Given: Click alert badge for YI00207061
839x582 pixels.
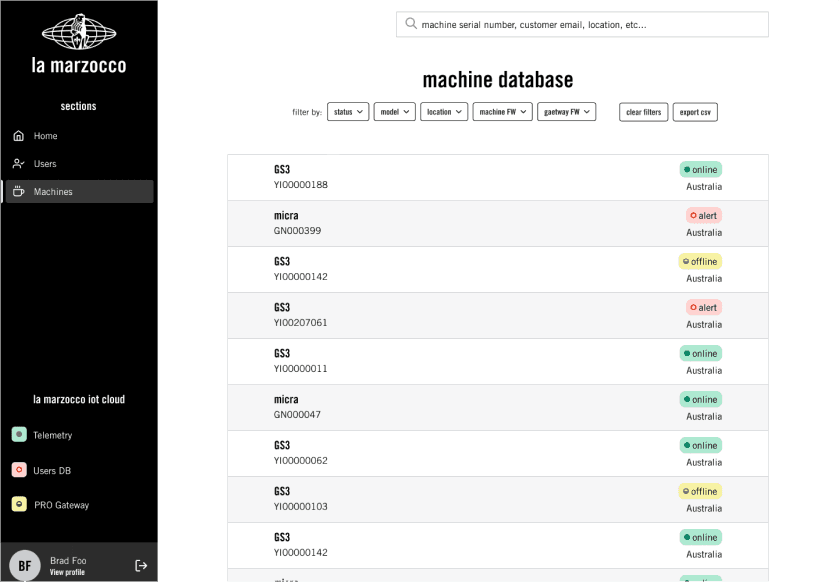Looking at the screenshot, I should (x=704, y=308).
